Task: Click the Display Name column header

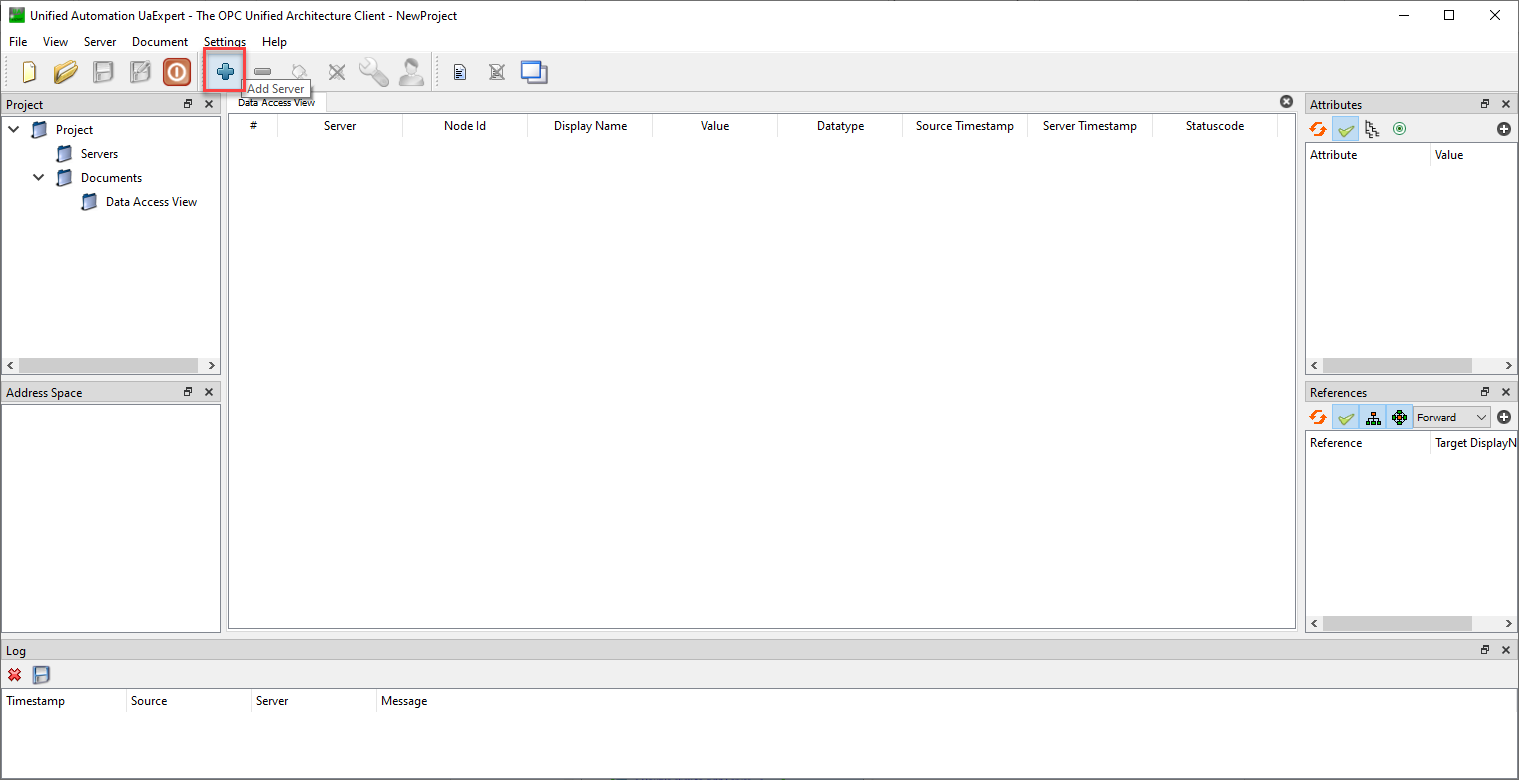Action: 590,126
